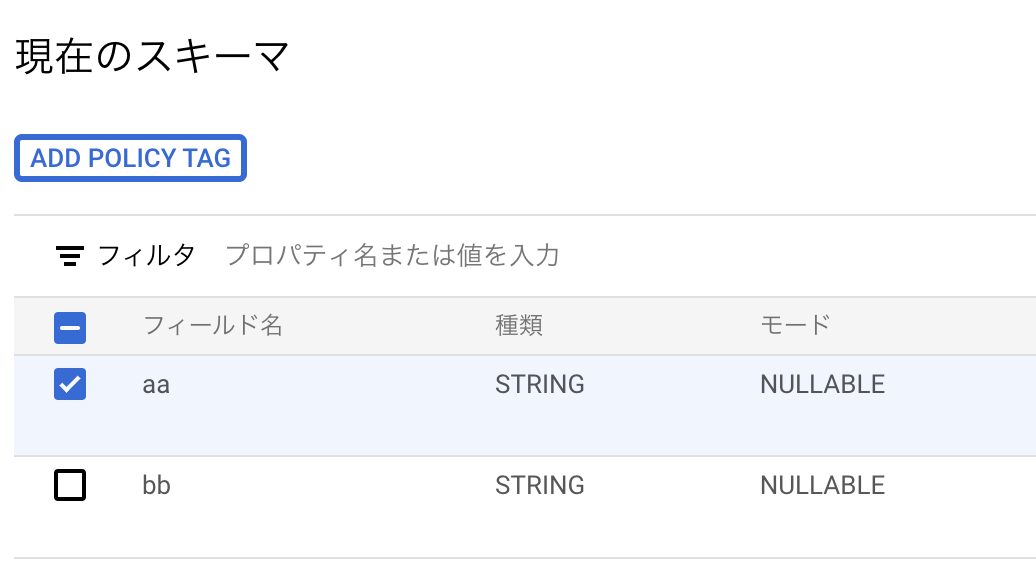The image size is (1036, 588).
Task: Click NULLABLE mode in bb row
Action: [x=822, y=486]
